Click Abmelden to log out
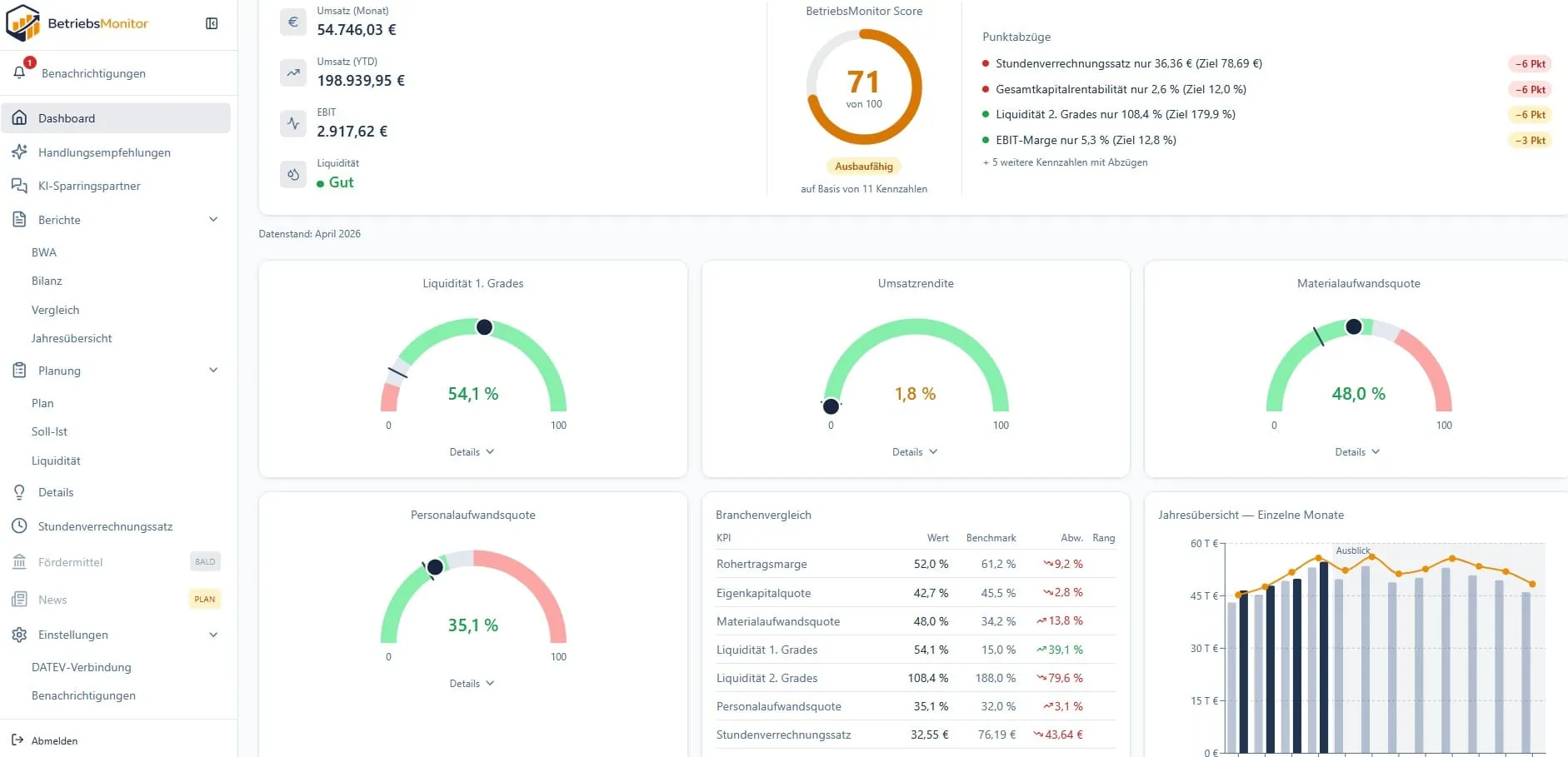 (54, 740)
